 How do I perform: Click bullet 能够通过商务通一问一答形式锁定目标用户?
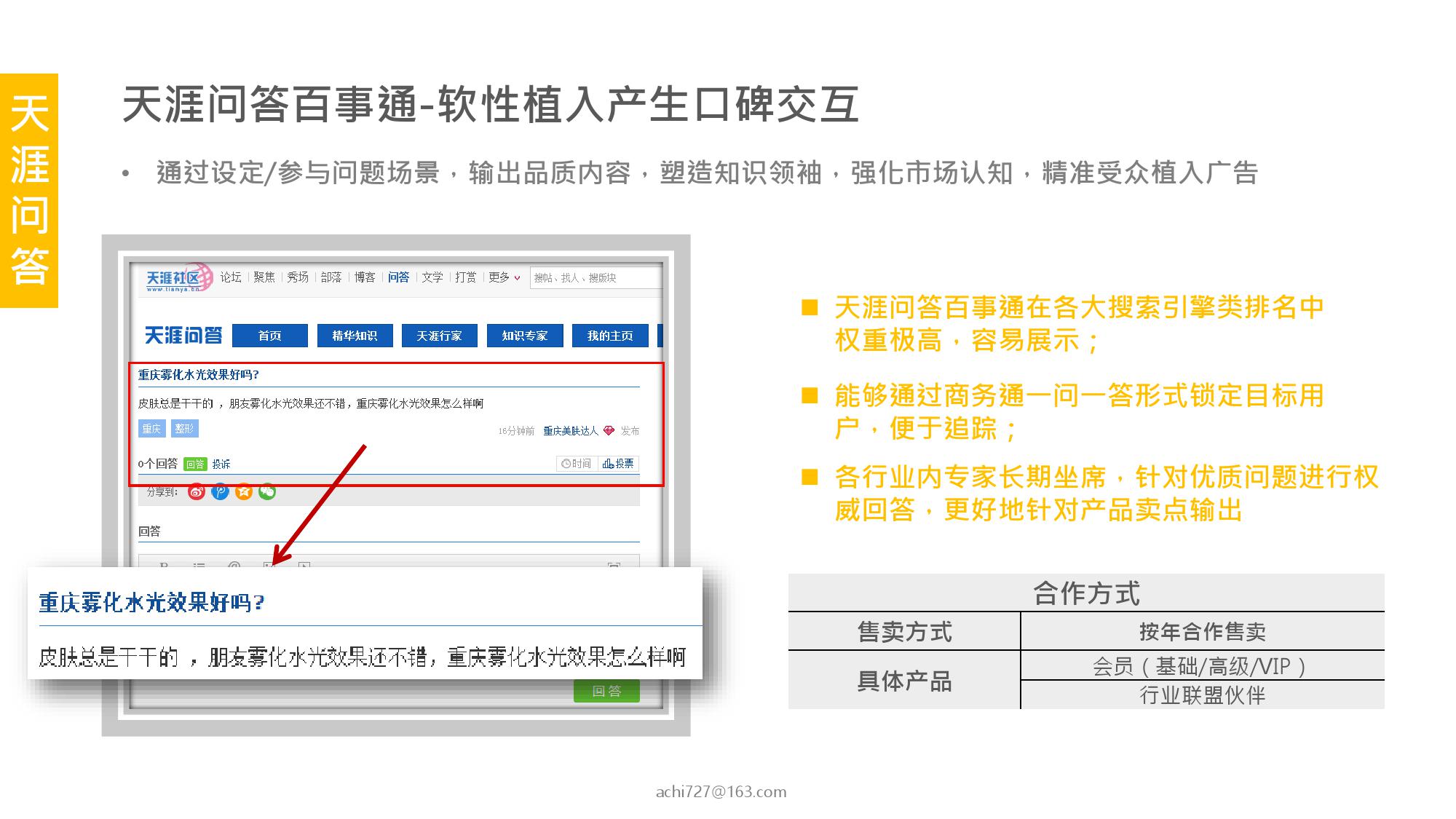tap(1079, 412)
